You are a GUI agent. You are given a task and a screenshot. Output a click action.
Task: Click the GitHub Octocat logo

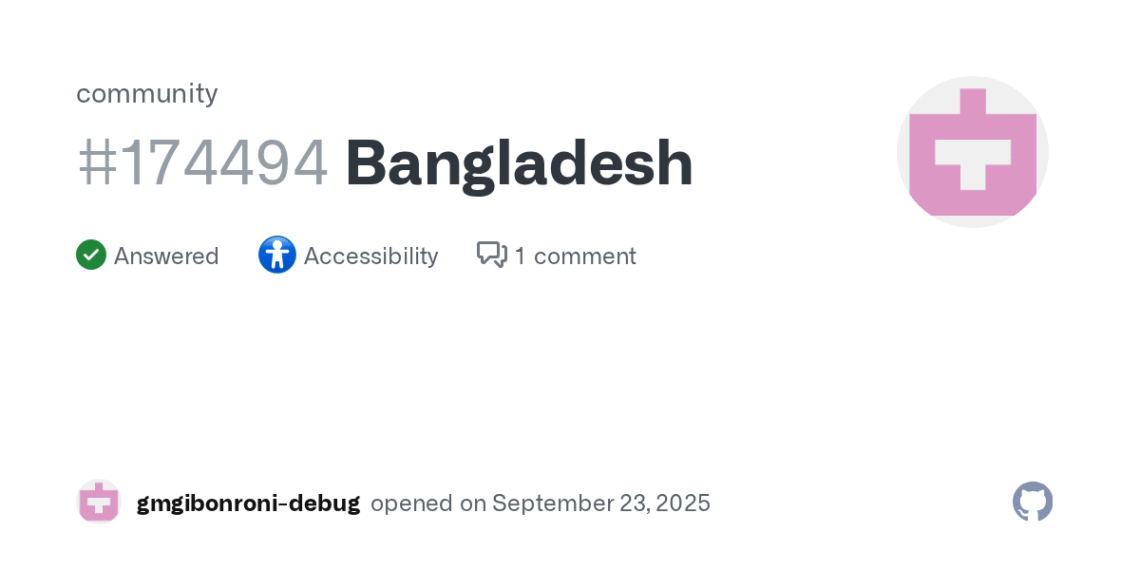click(x=1032, y=502)
